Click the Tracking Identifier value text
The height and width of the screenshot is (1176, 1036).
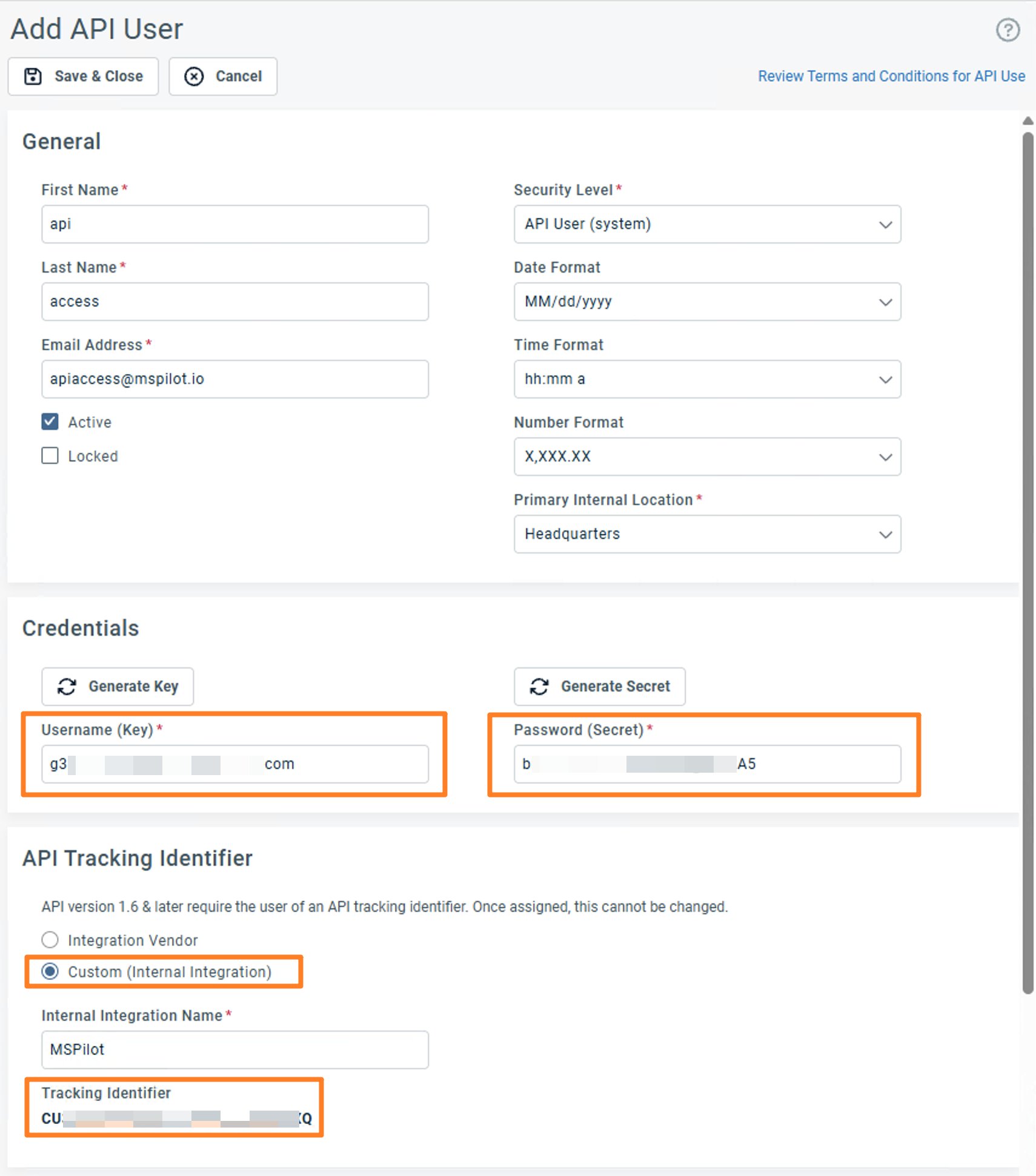[177, 1118]
